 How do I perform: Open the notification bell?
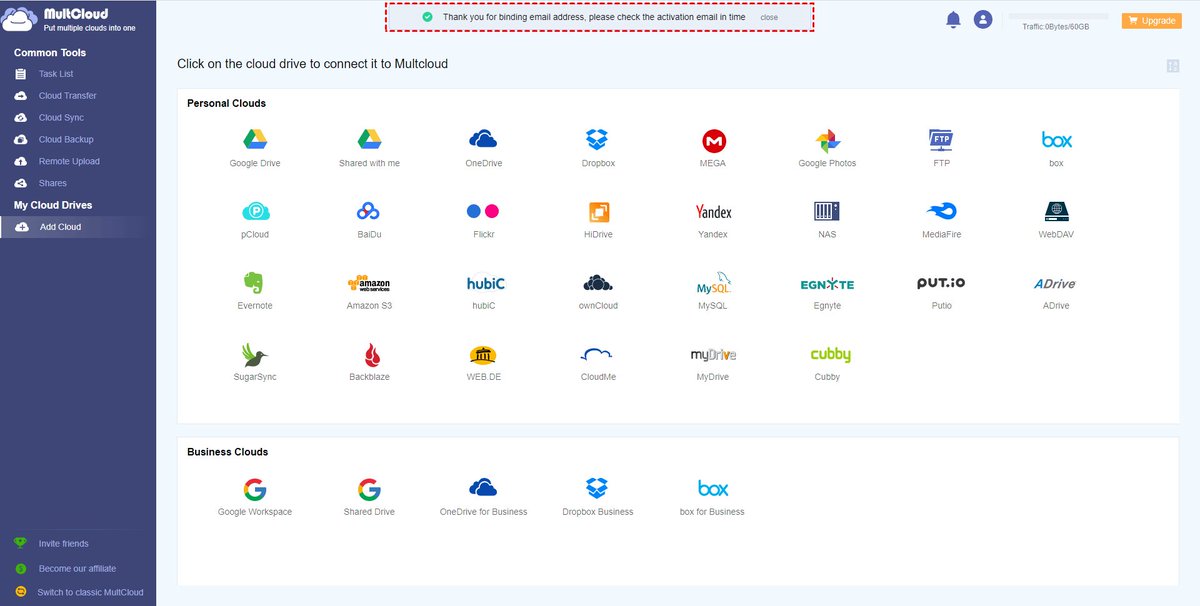(953, 19)
